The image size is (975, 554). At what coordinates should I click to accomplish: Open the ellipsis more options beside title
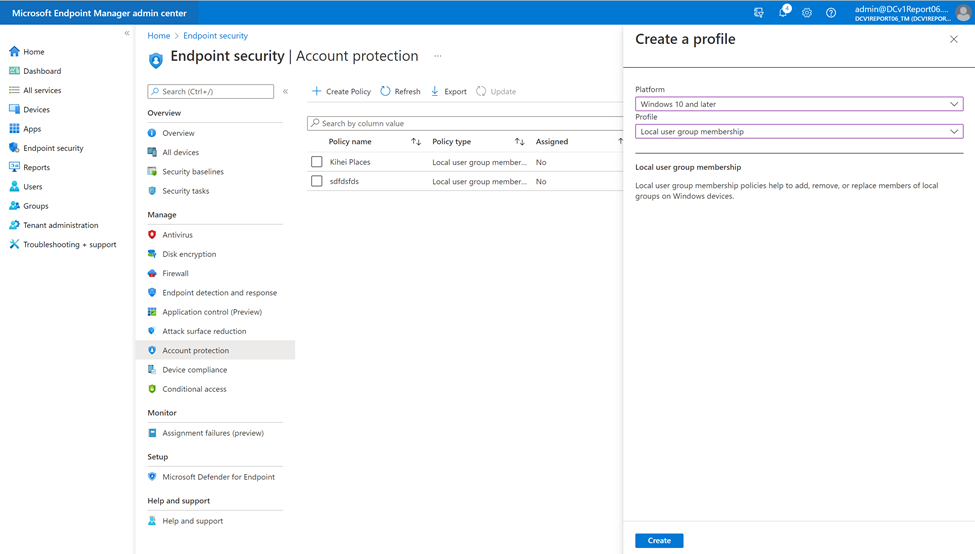click(x=438, y=56)
